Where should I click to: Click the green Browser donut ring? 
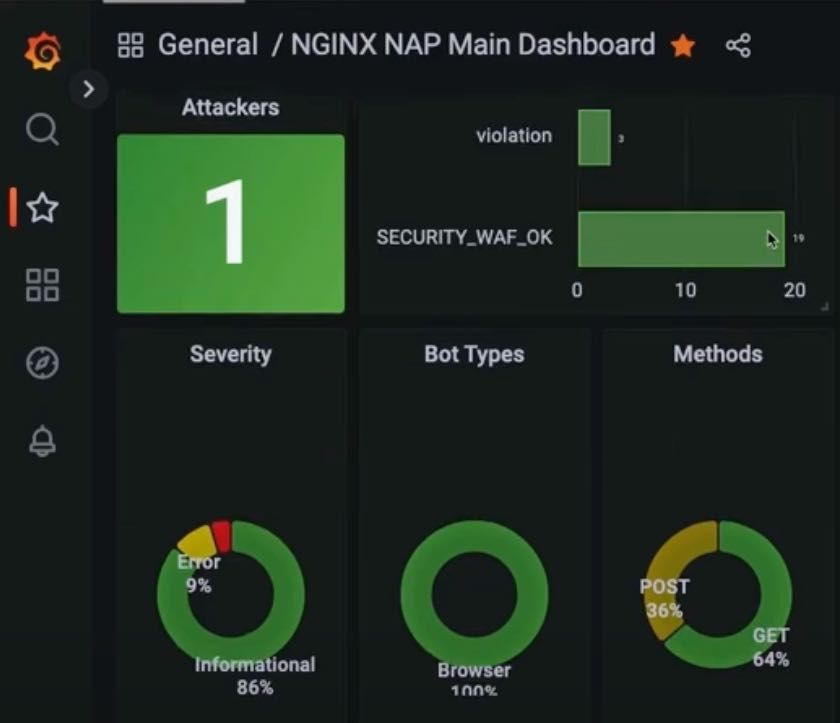(415, 594)
